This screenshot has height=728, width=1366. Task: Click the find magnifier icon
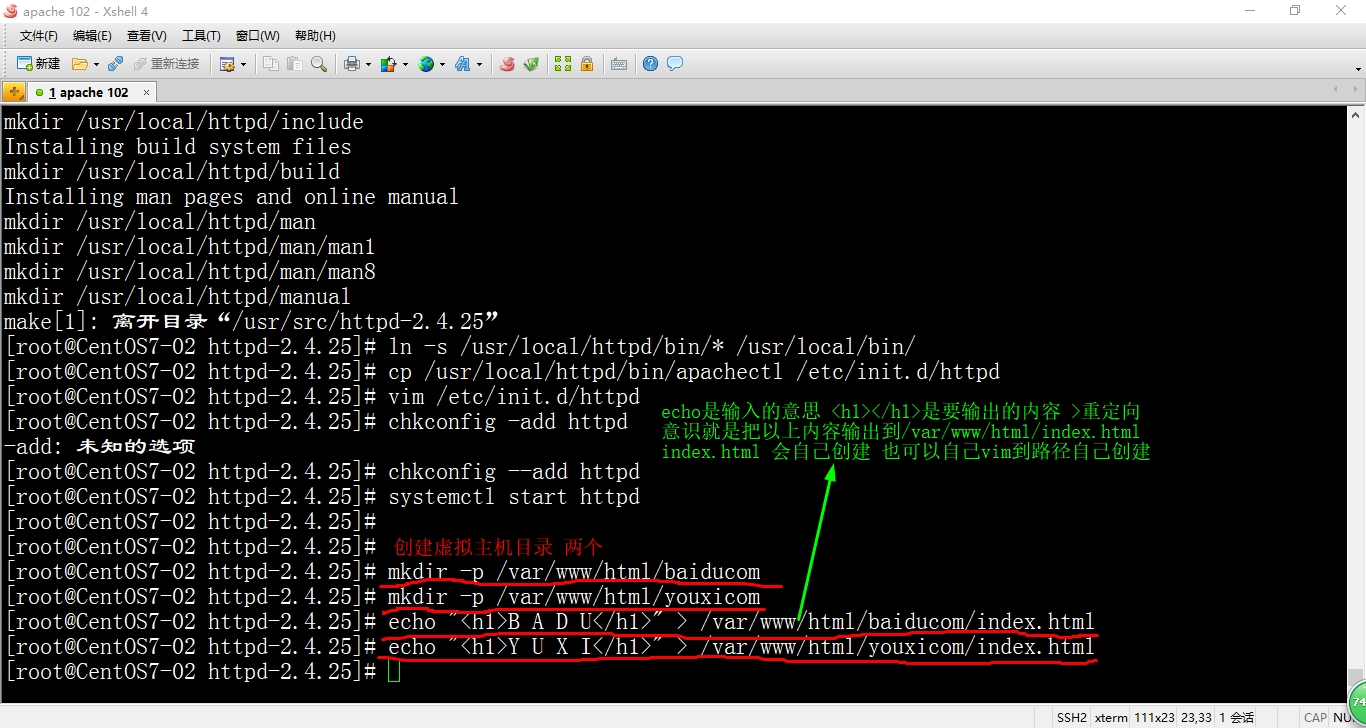(318, 64)
